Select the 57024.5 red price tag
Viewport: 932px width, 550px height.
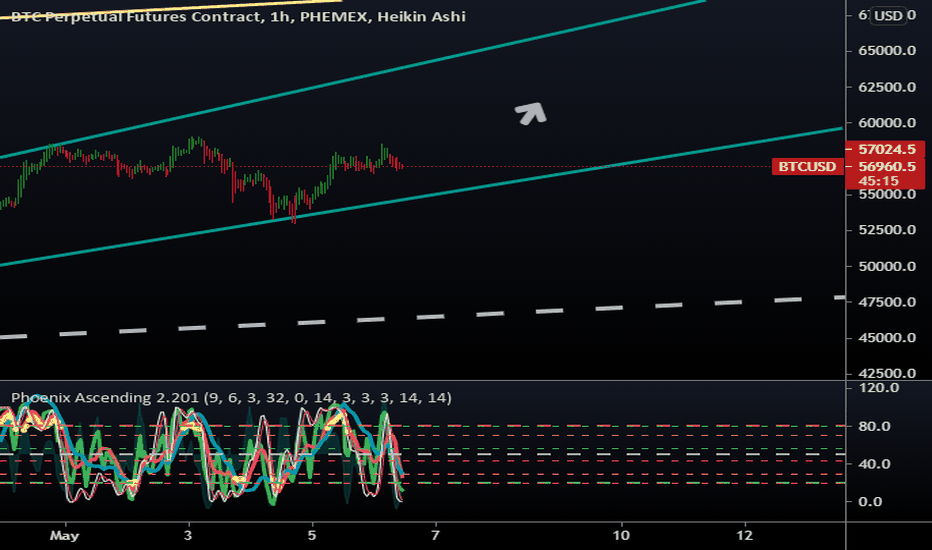(x=885, y=149)
